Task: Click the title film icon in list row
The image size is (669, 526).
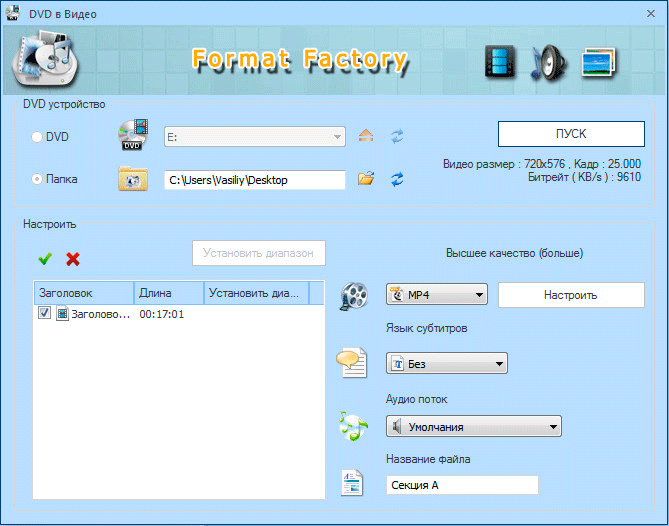Action: 62,314
